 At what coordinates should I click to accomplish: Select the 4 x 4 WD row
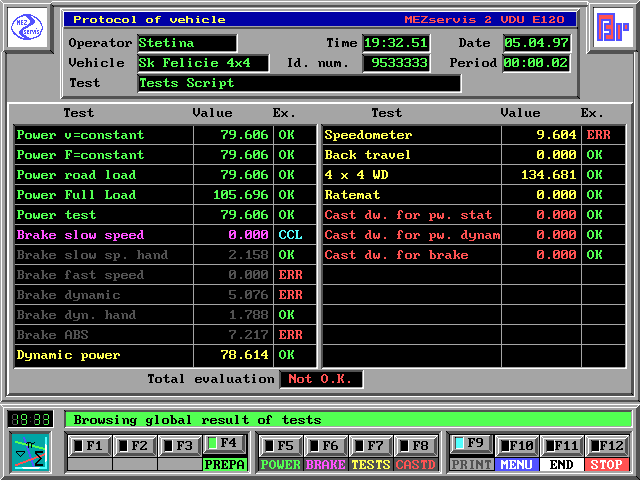[x=474, y=175]
